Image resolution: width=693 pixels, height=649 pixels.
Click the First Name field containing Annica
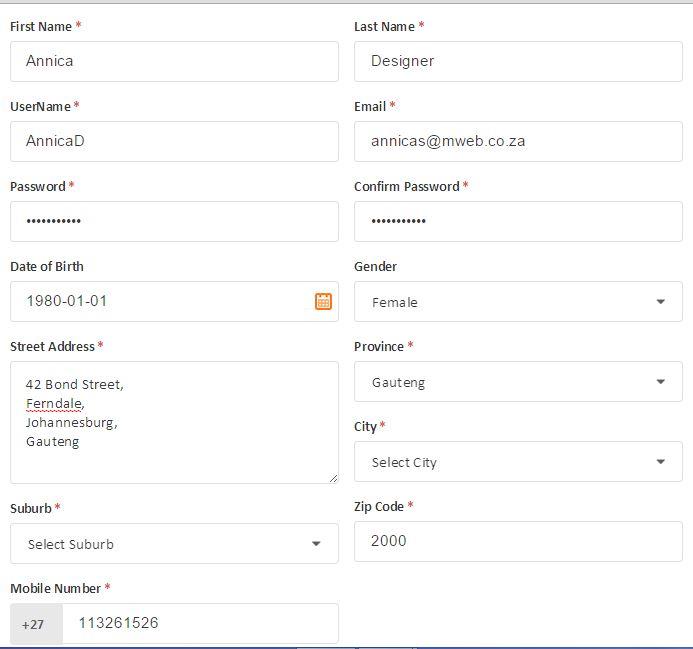pos(174,61)
